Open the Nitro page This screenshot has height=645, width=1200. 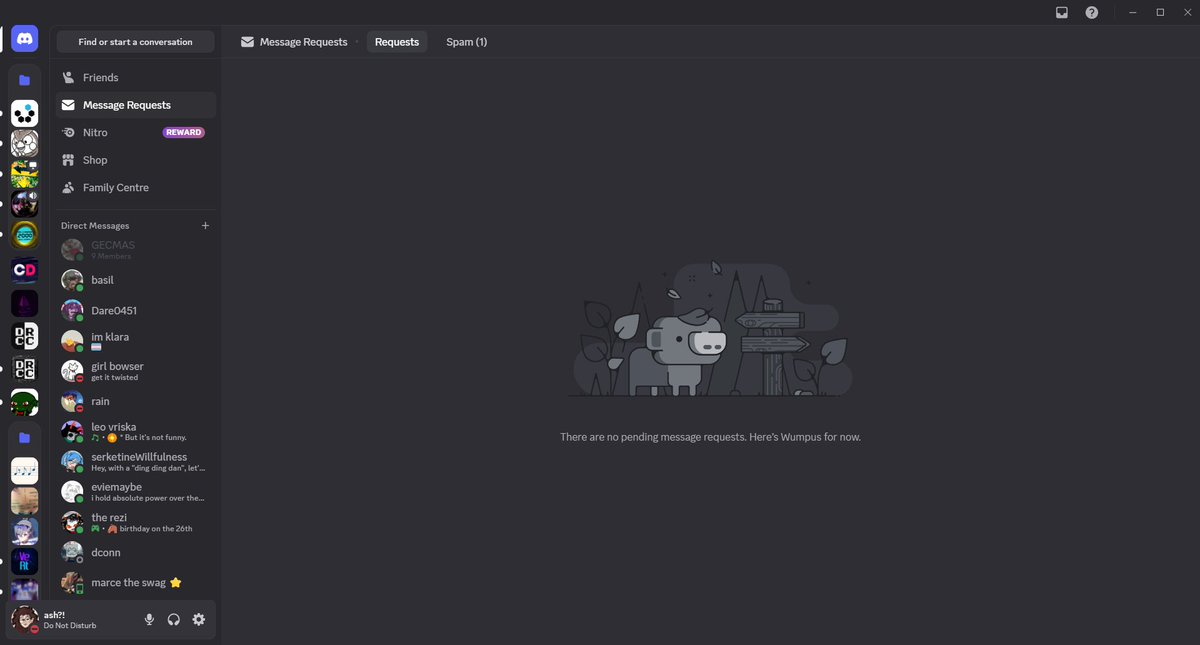136,132
